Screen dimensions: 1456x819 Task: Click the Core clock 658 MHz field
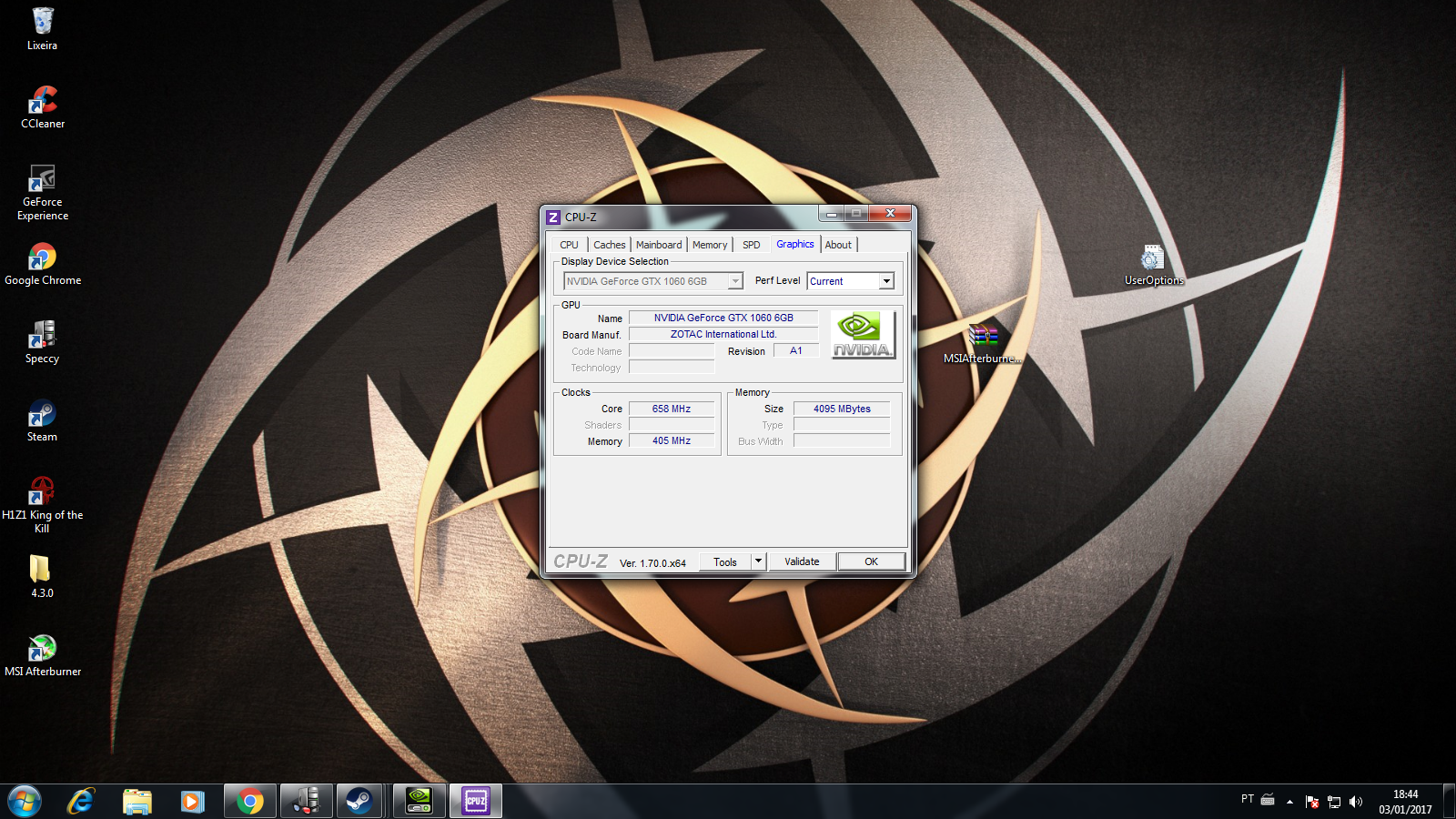[672, 409]
